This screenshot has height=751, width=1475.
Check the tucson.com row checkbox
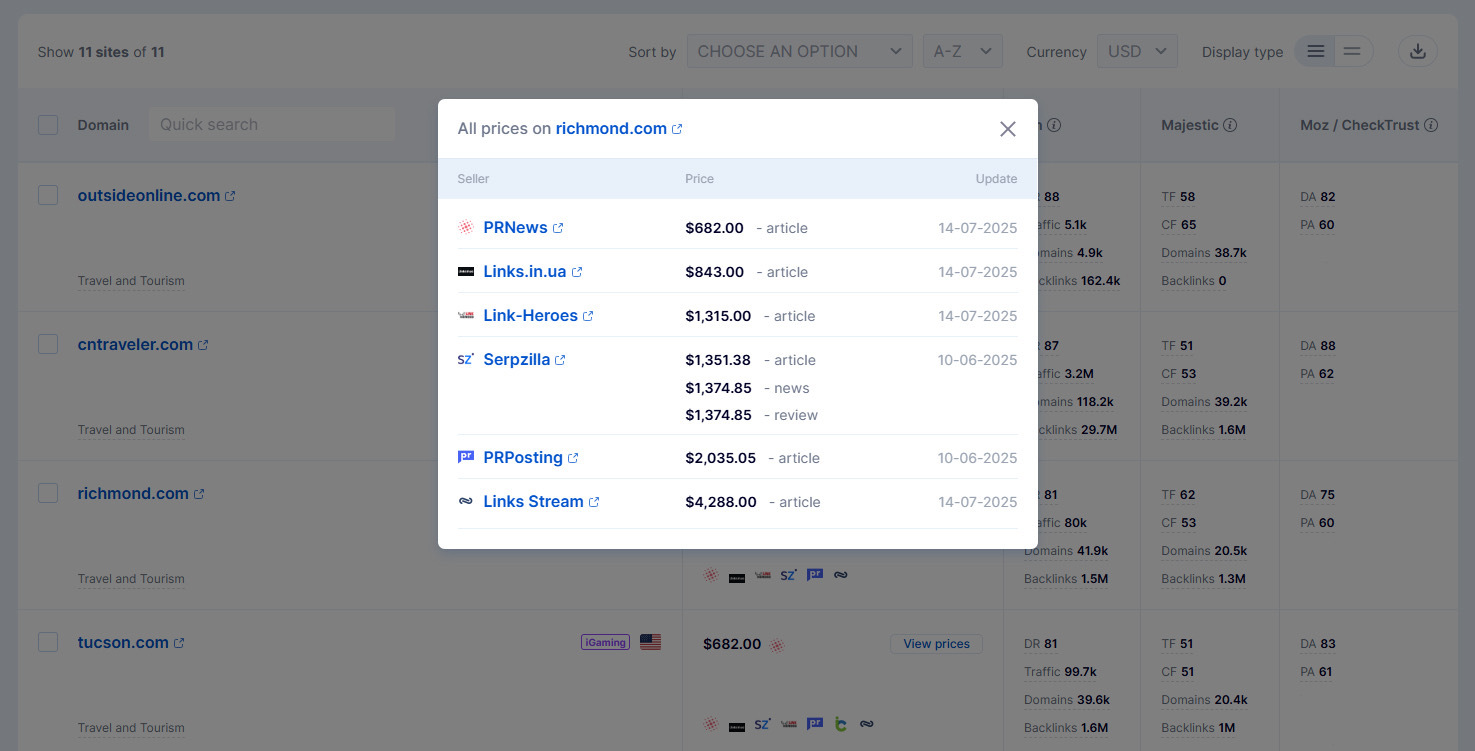point(48,642)
